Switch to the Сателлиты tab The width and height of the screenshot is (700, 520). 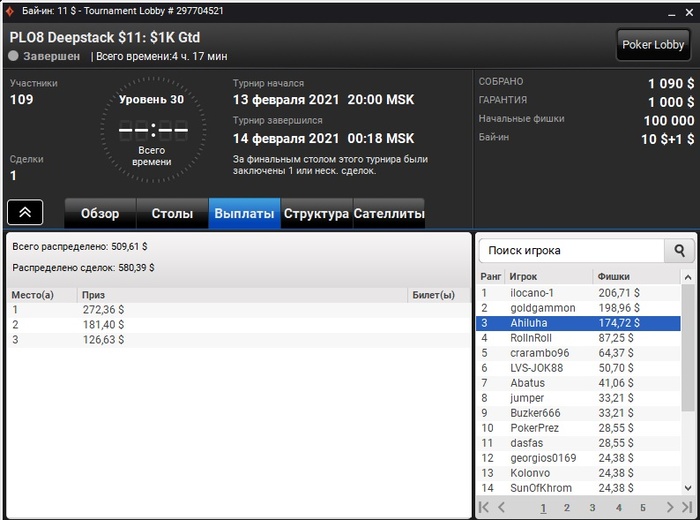point(389,213)
